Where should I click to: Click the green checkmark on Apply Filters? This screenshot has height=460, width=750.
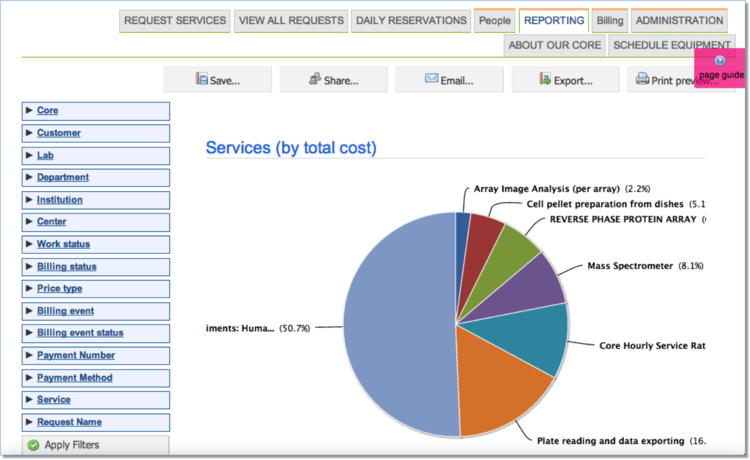(x=33, y=445)
